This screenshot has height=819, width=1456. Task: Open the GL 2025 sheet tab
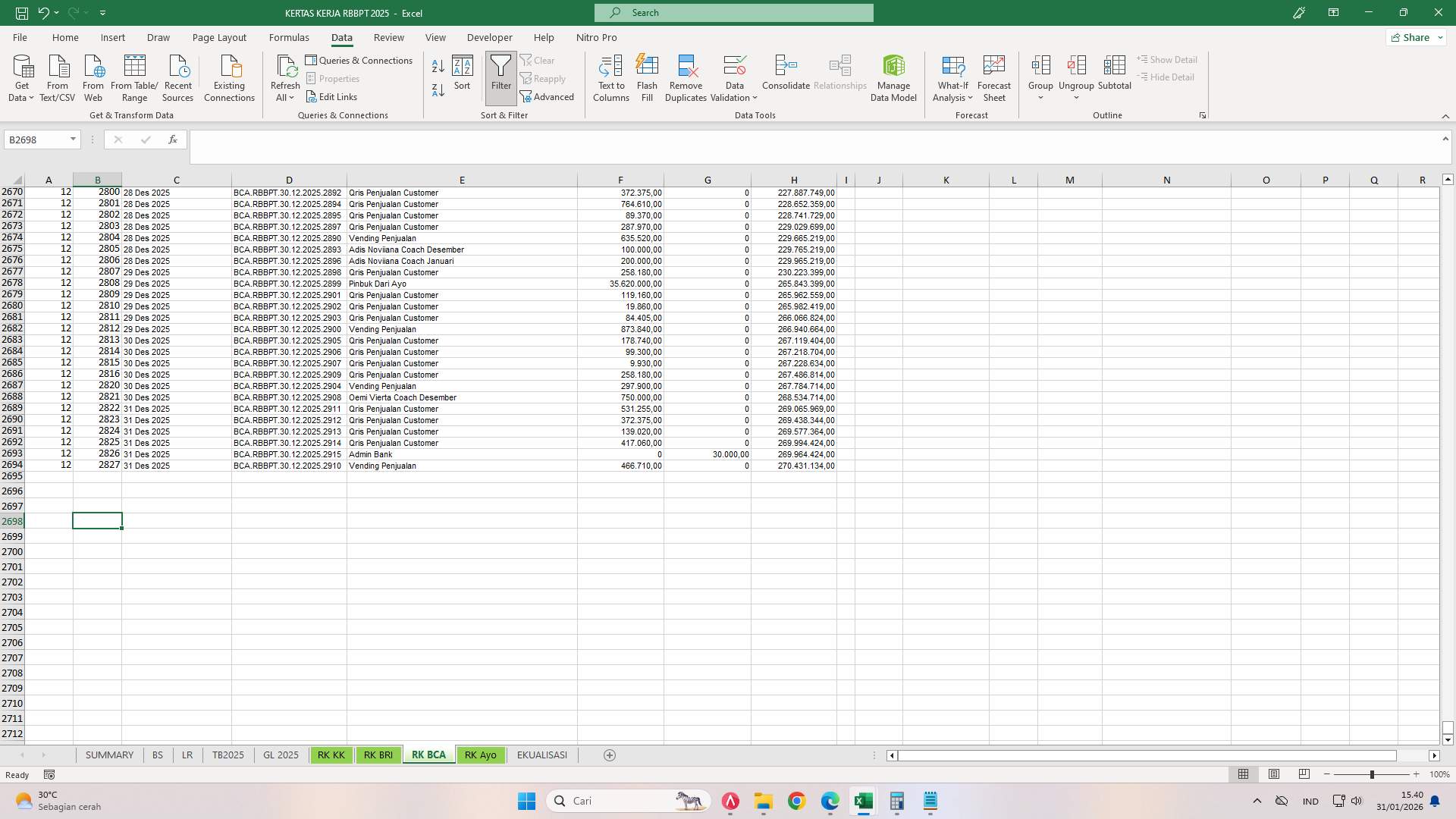[x=281, y=755]
